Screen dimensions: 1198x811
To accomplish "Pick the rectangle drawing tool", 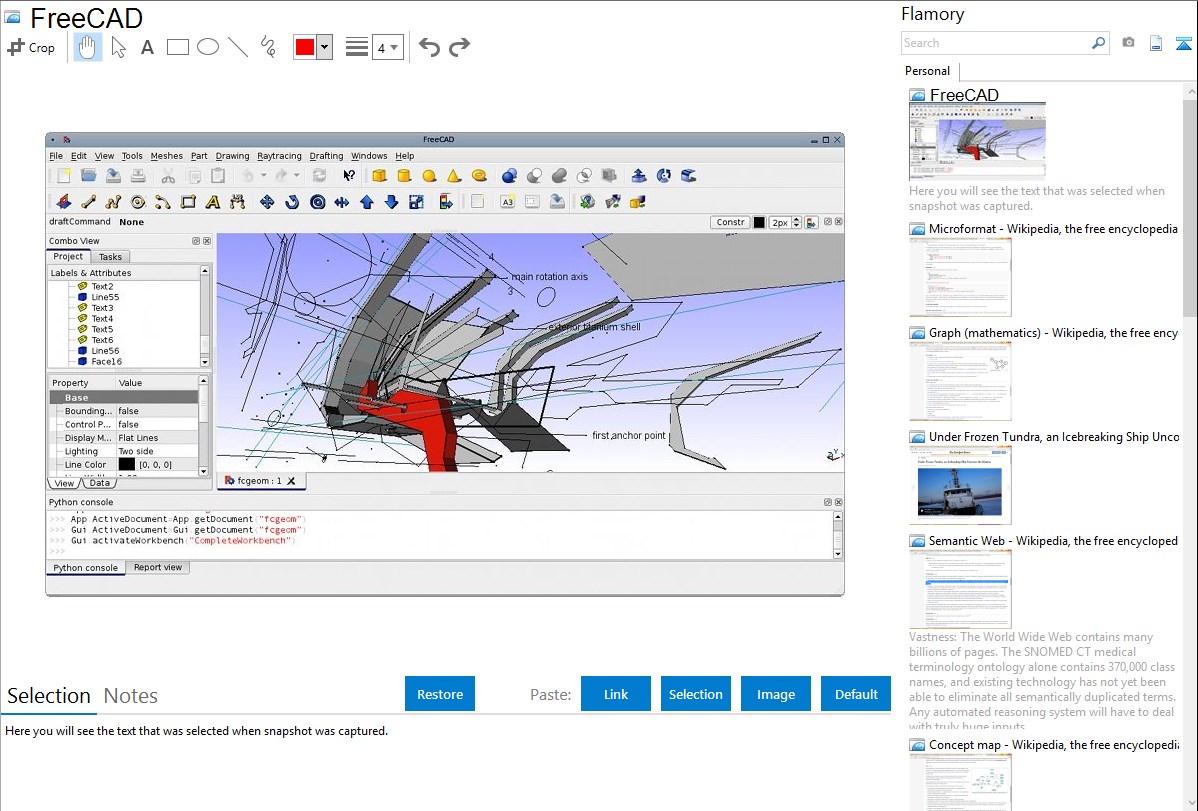I will [177, 47].
